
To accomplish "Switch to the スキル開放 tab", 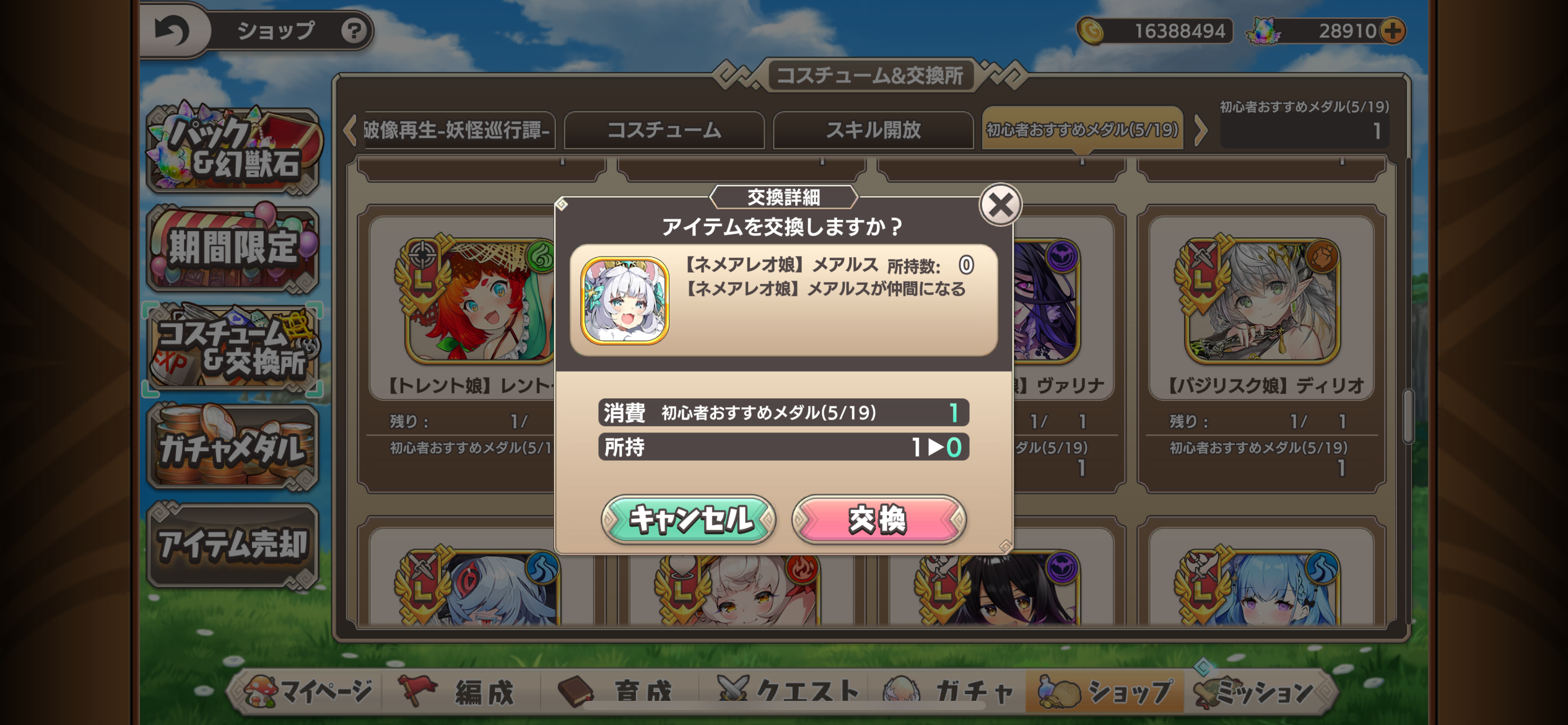I will tap(873, 130).
